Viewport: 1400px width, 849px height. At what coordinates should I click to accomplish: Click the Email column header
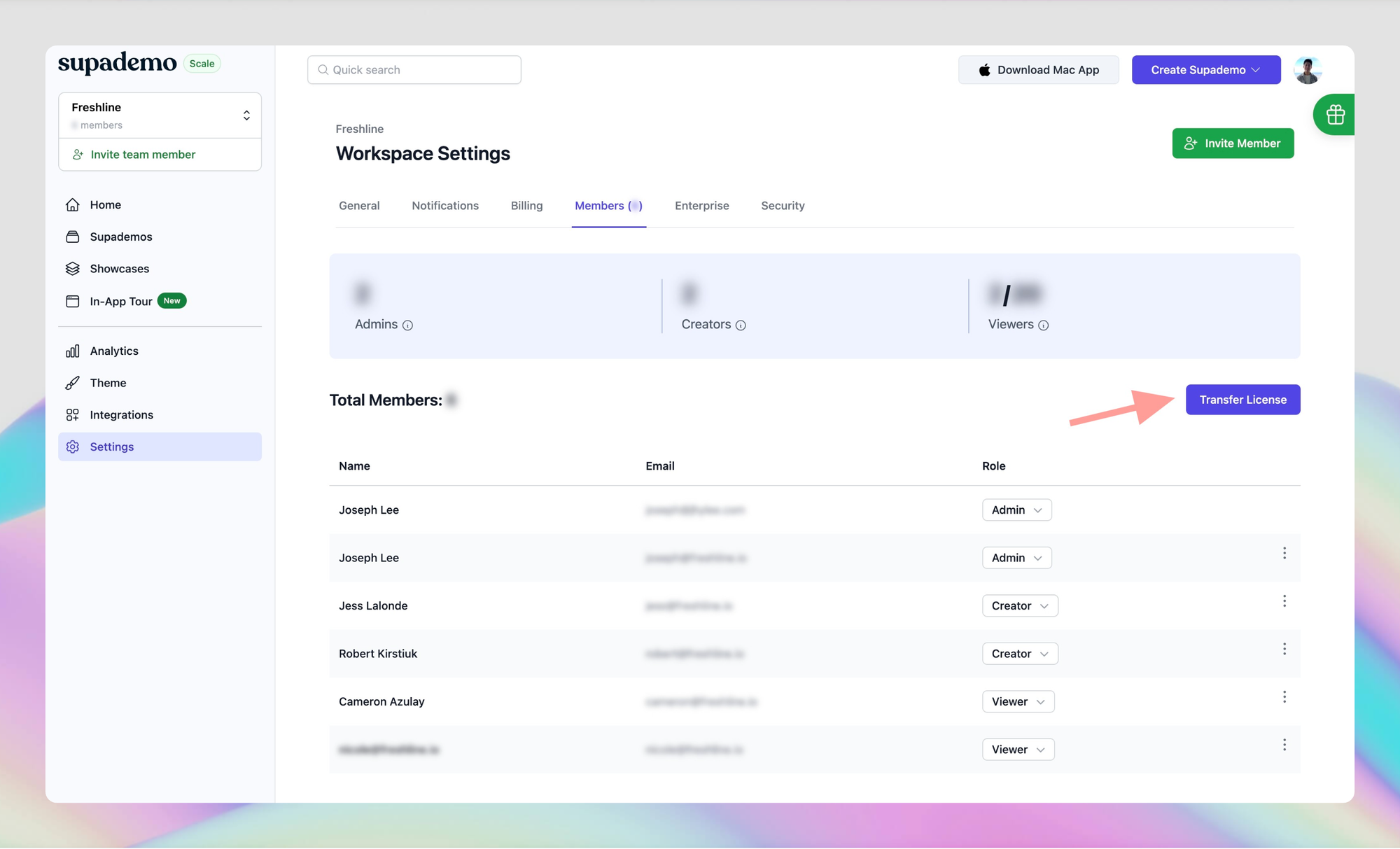(660, 466)
